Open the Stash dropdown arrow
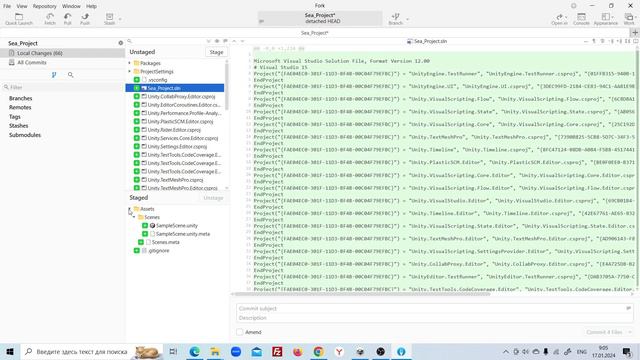Screen dimensions: 640x360 coord(120,19)
